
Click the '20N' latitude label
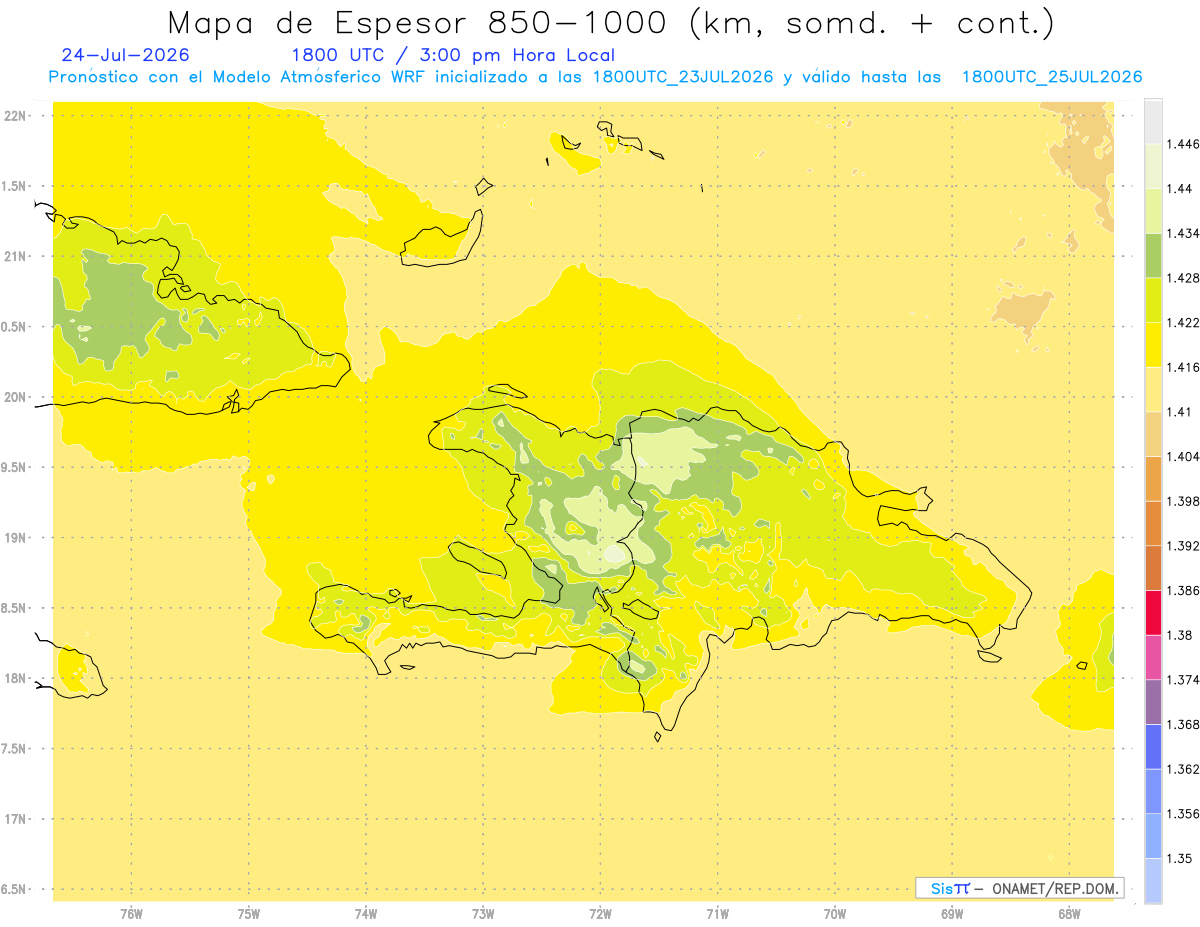17,397
